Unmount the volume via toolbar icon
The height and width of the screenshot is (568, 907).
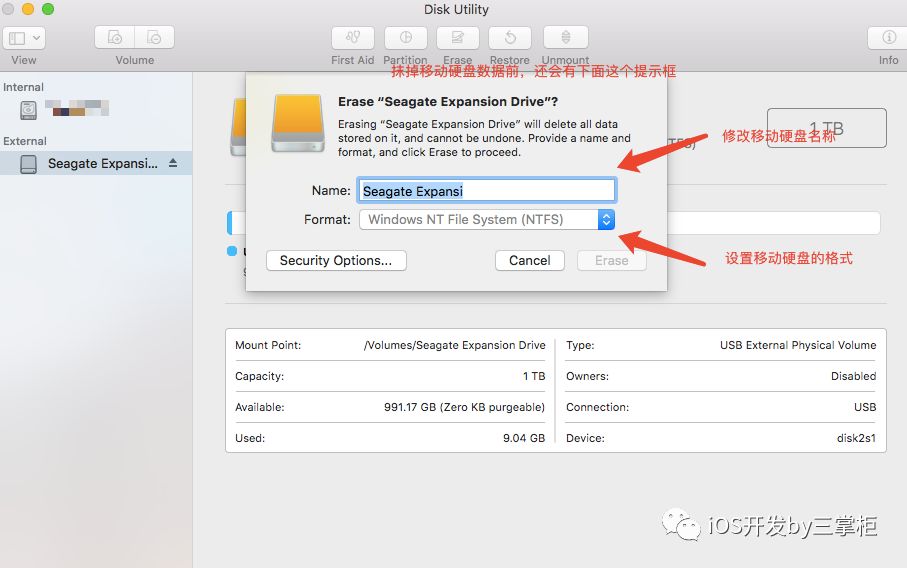click(566, 38)
